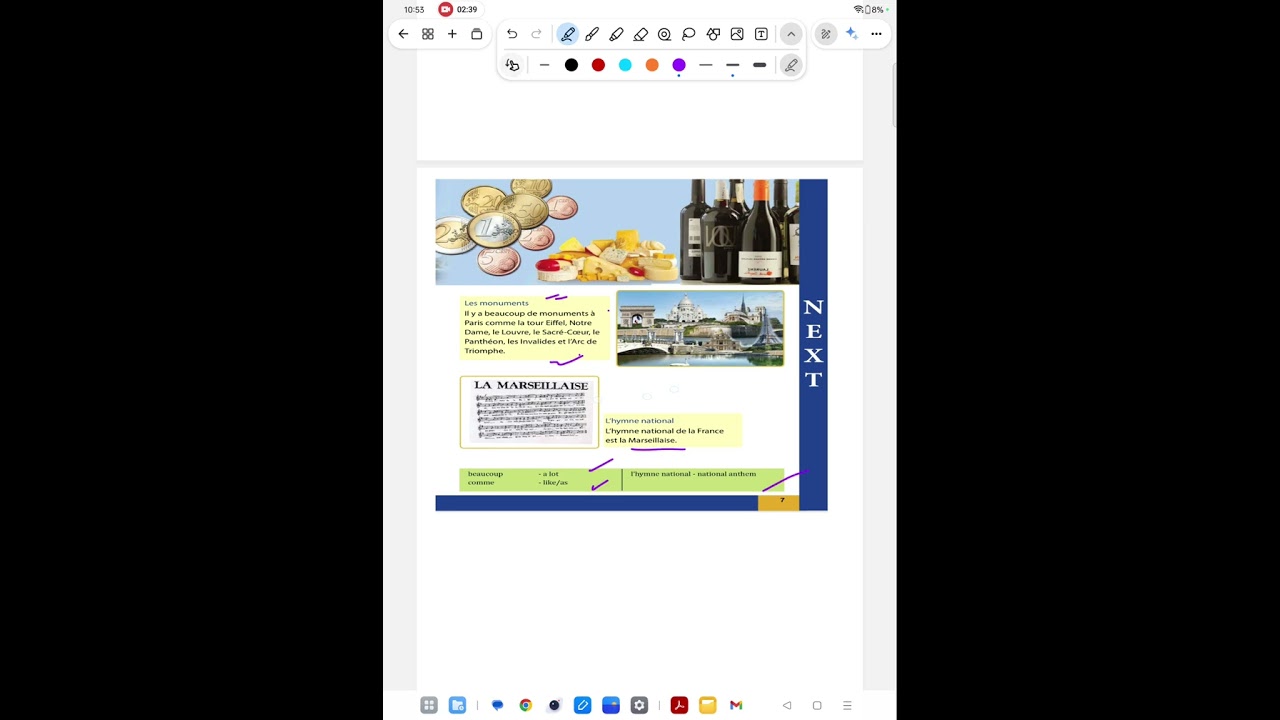Tap the Android back navigation button
Image resolution: width=1280 pixels, height=720 pixels.
[x=787, y=705]
